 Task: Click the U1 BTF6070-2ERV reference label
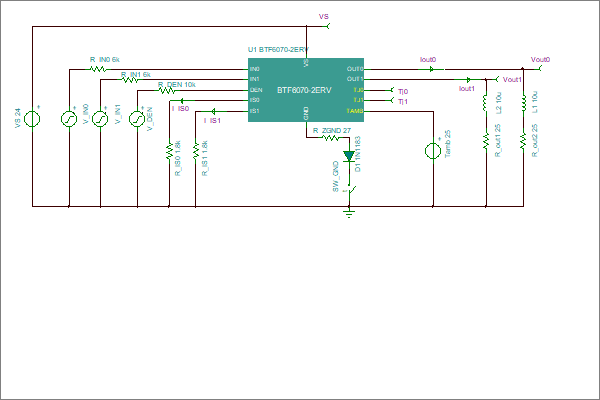click(278, 50)
